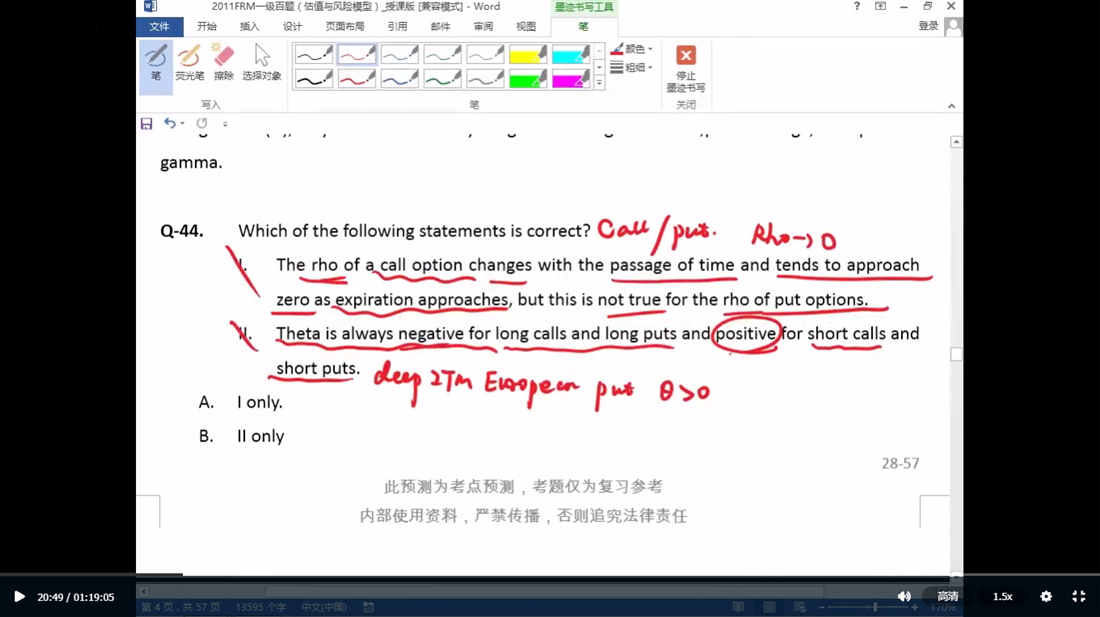Image resolution: width=1100 pixels, height=617 pixels.
Task: Switch to the 审阅 review tab
Action: pyautogui.click(x=483, y=27)
